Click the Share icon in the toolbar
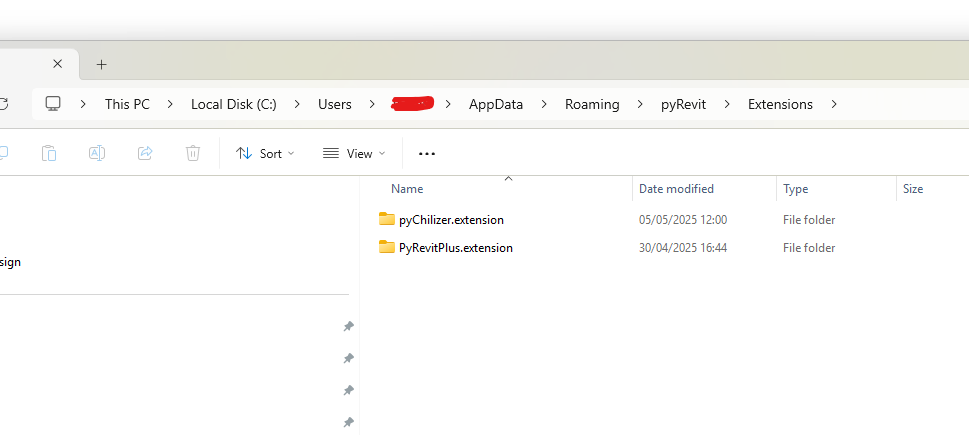 click(x=145, y=153)
